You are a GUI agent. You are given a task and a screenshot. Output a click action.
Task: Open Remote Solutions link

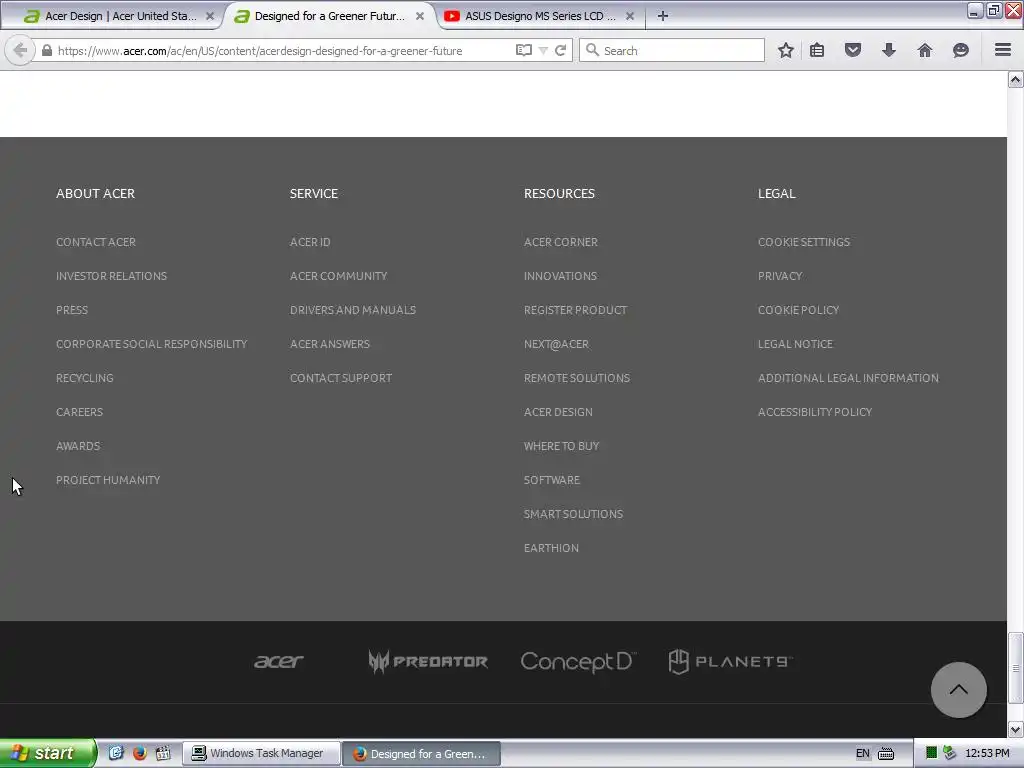(577, 377)
